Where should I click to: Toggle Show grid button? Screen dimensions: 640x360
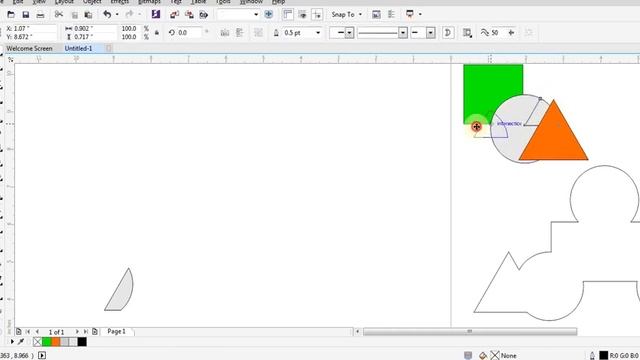click(302, 14)
